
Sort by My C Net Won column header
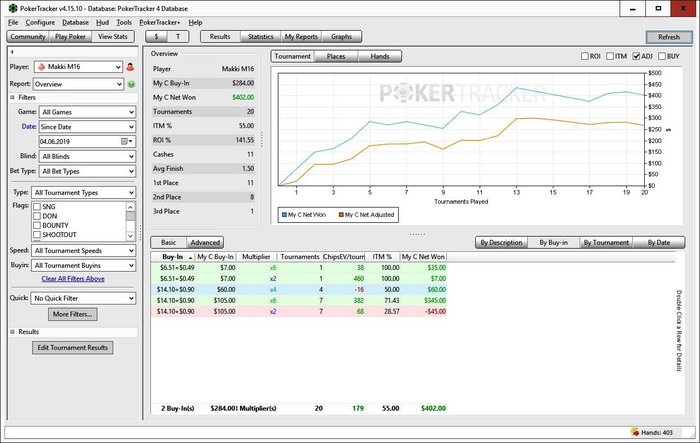tap(423, 257)
